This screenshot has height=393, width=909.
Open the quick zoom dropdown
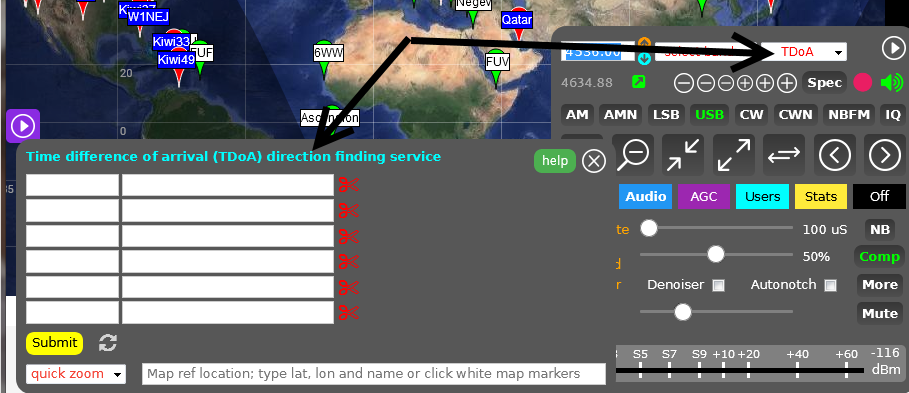pos(76,374)
